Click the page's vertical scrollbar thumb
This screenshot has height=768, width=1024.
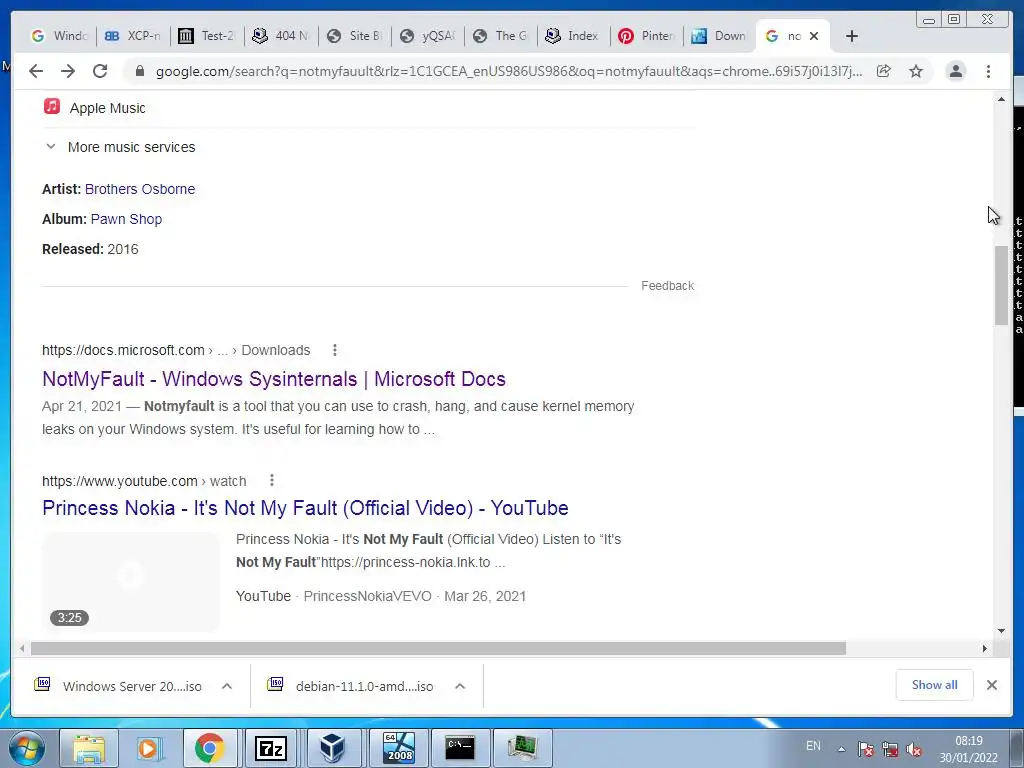[x=1001, y=285]
